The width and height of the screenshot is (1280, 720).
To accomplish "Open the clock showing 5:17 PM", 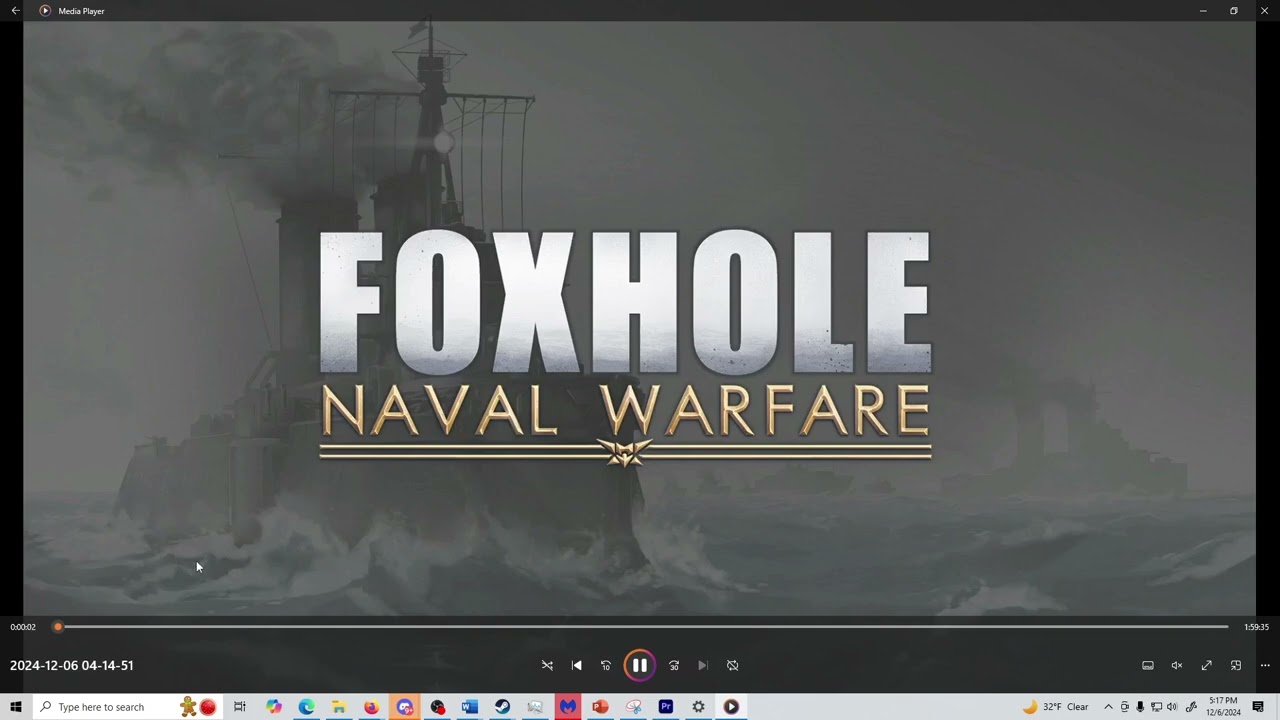I will click(x=1224, y=707).
